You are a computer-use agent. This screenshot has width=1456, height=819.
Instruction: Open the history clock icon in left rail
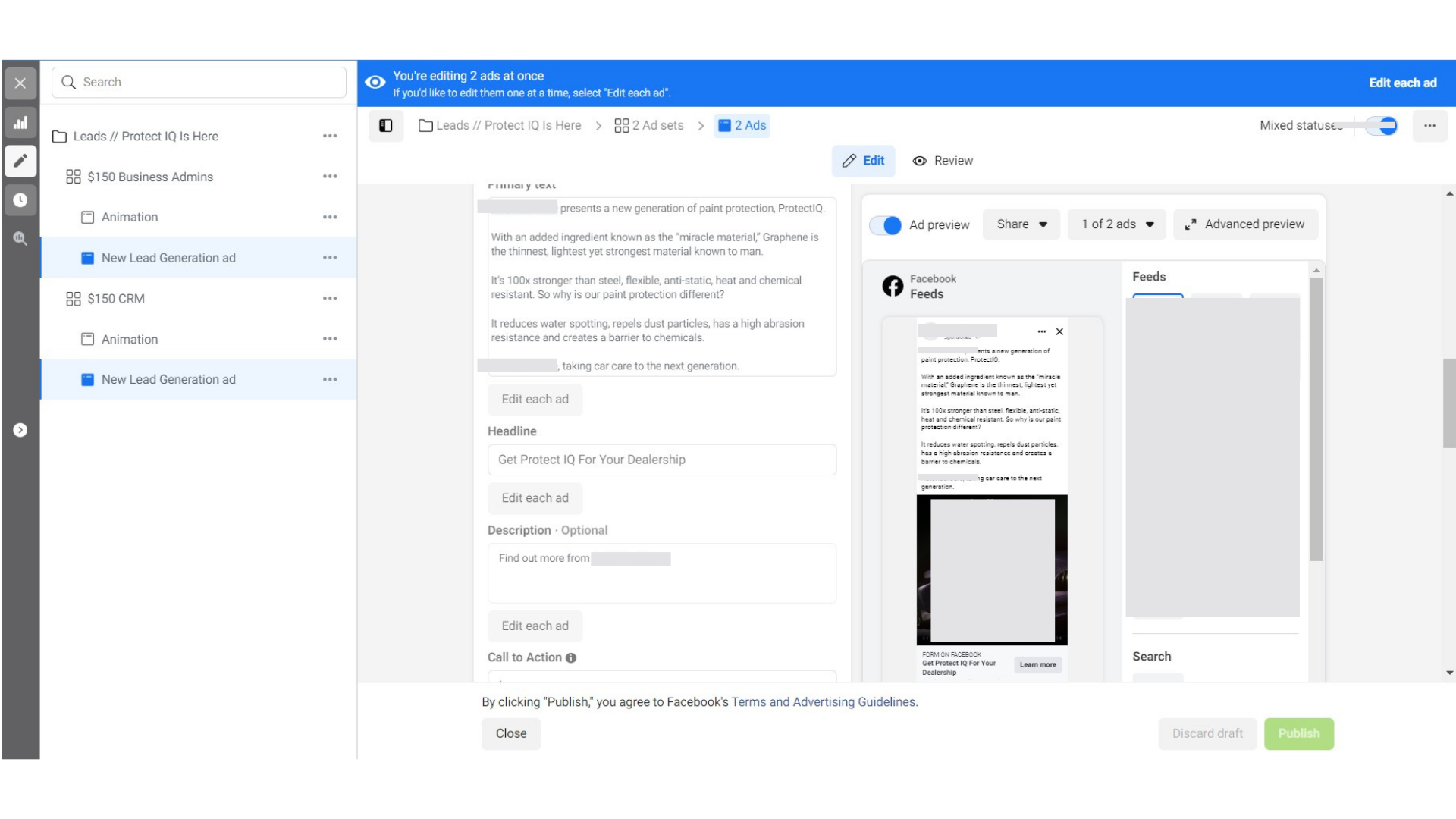pos(20,200)
